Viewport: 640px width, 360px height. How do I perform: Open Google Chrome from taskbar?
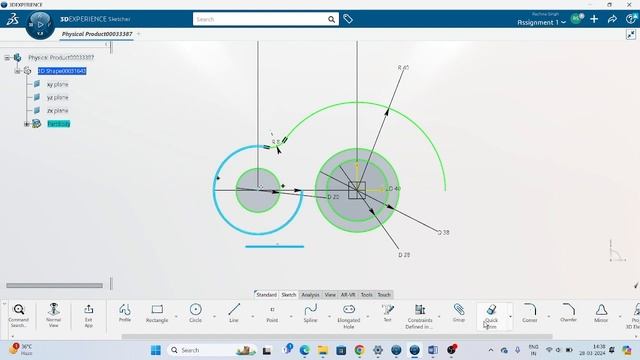359,350
